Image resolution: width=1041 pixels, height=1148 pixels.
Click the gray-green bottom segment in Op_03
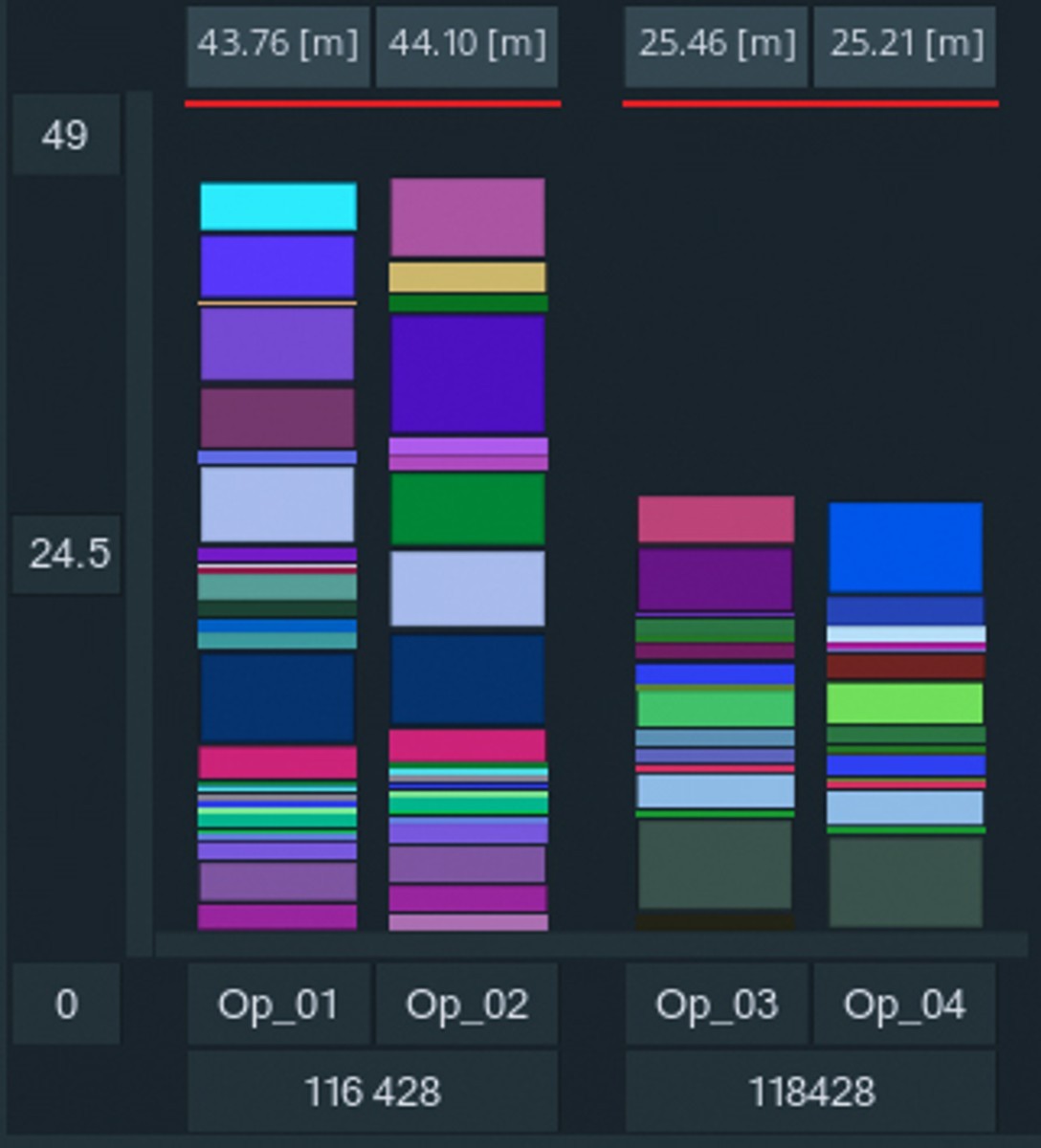[x=716, y=864]
